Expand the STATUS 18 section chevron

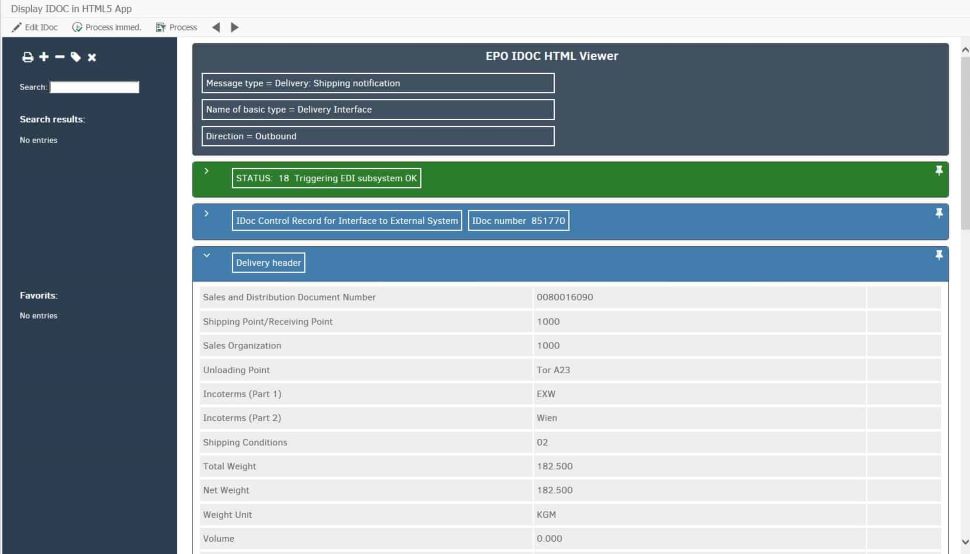[x=206, y=171]
